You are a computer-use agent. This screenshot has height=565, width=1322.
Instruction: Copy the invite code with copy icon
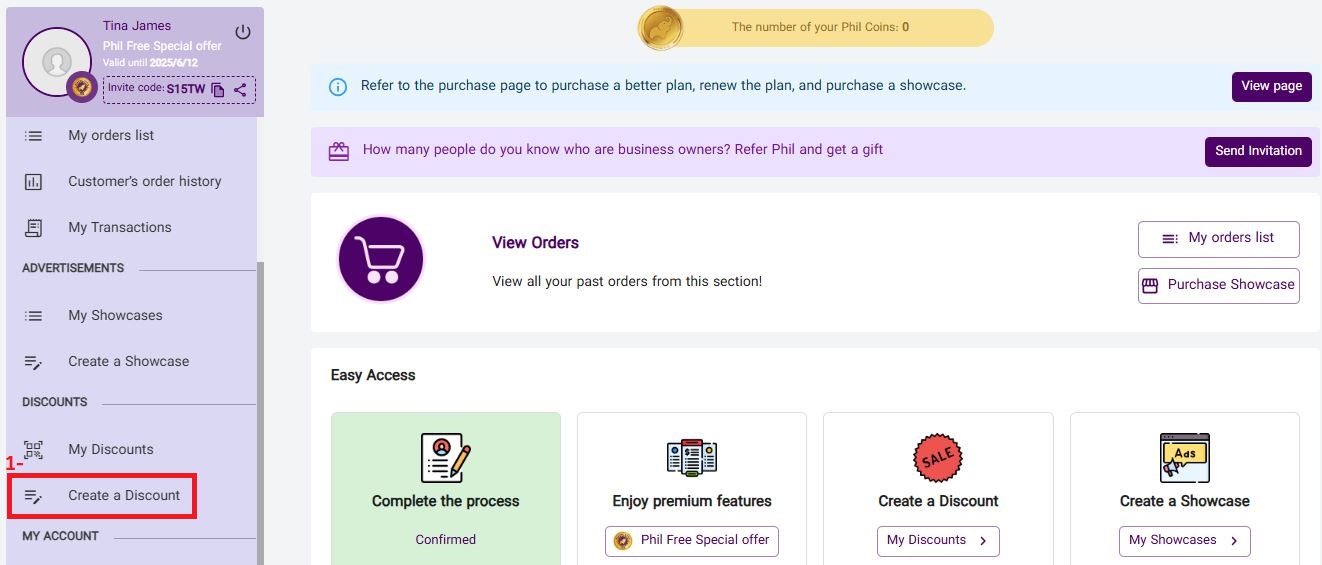[218, 90]
